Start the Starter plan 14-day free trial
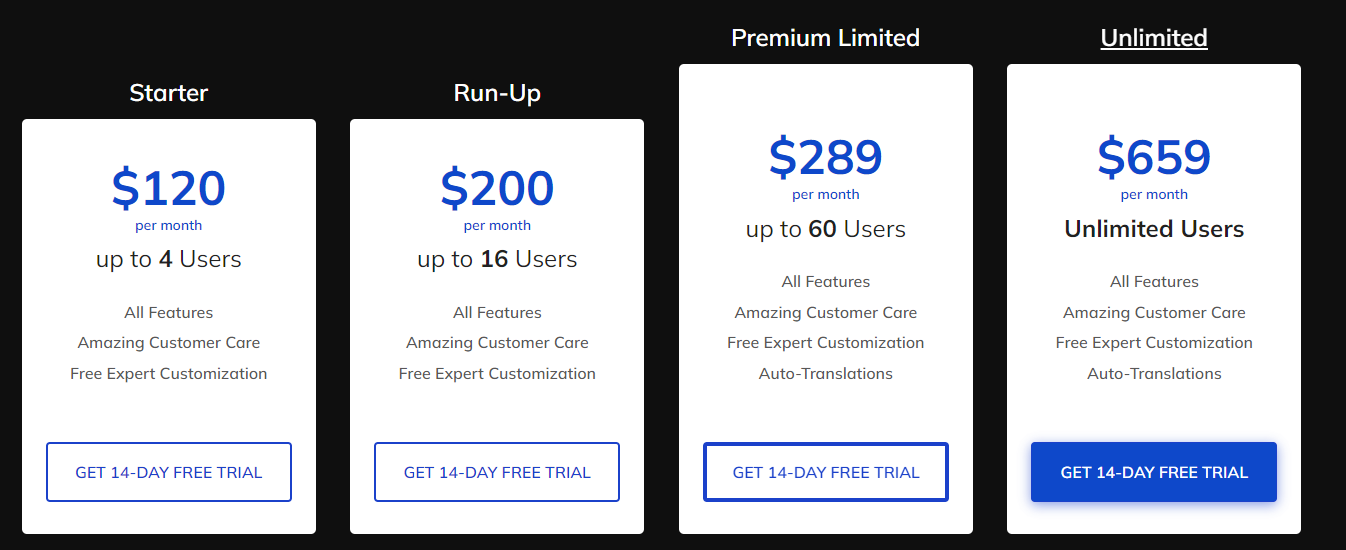The width and height of the screenshot is (1346, 550). (x=169, y=472)
